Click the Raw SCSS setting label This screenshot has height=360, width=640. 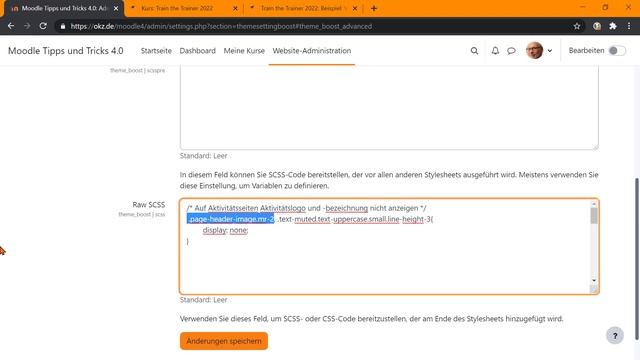click(149, 204)
